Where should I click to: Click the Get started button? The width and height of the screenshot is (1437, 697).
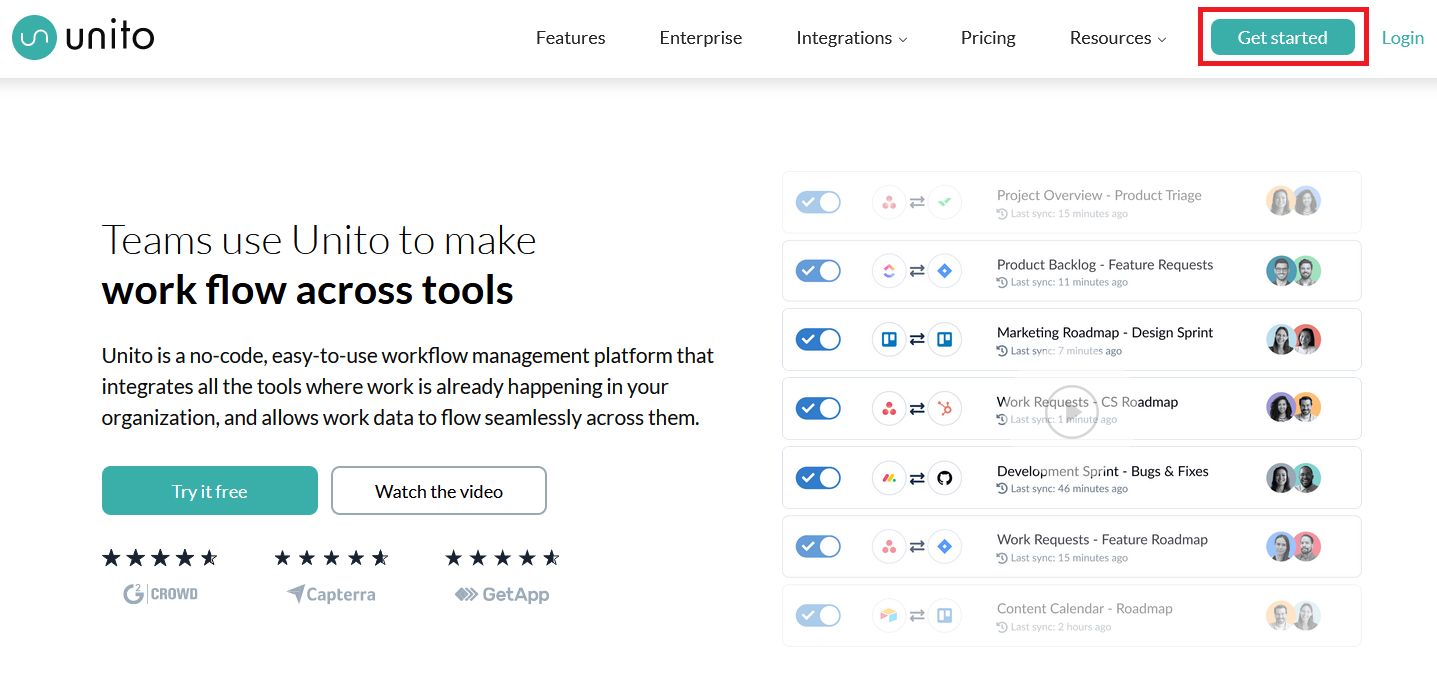1283,37
